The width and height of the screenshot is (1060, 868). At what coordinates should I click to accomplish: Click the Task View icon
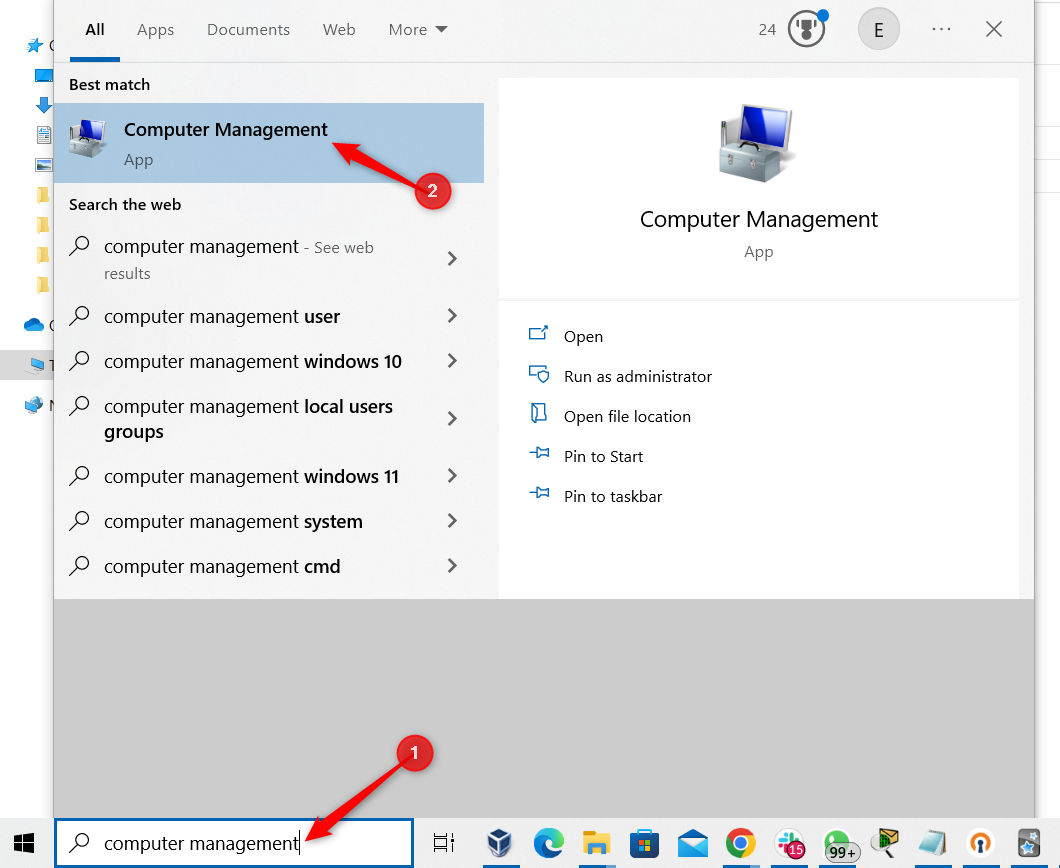[x=444, y=843]
